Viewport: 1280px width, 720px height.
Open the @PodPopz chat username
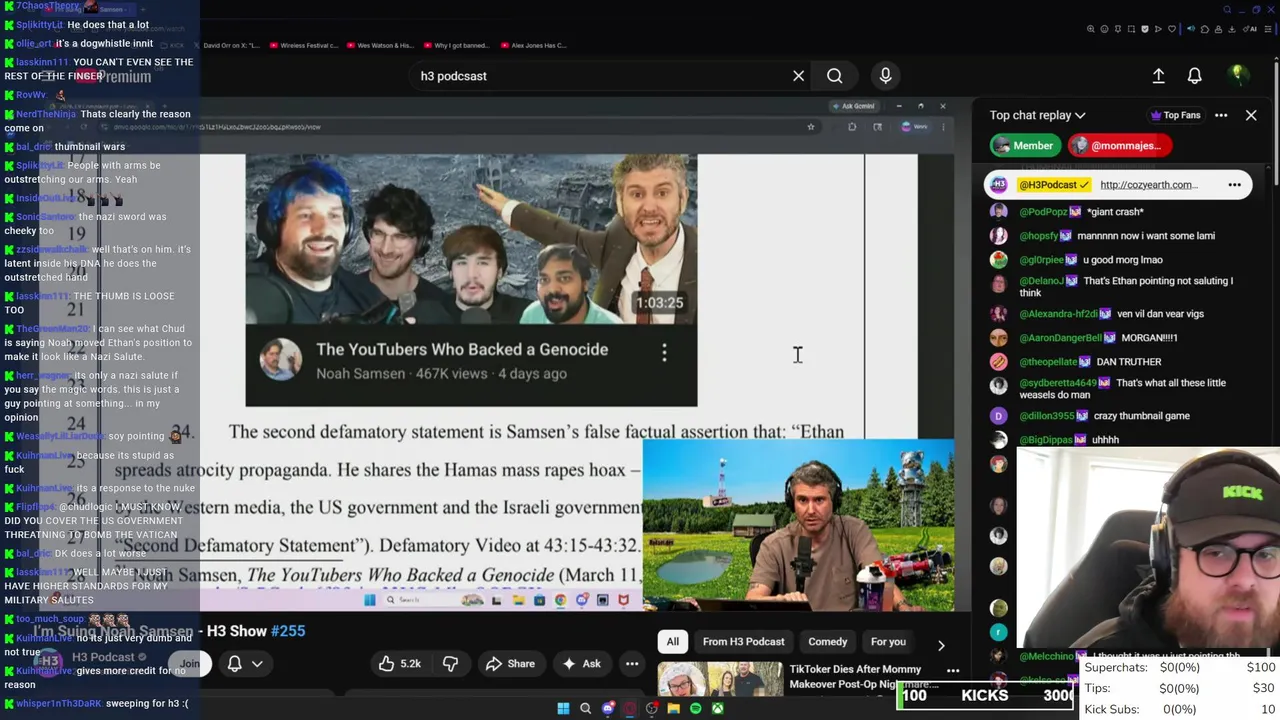[x=1044, y=212]
